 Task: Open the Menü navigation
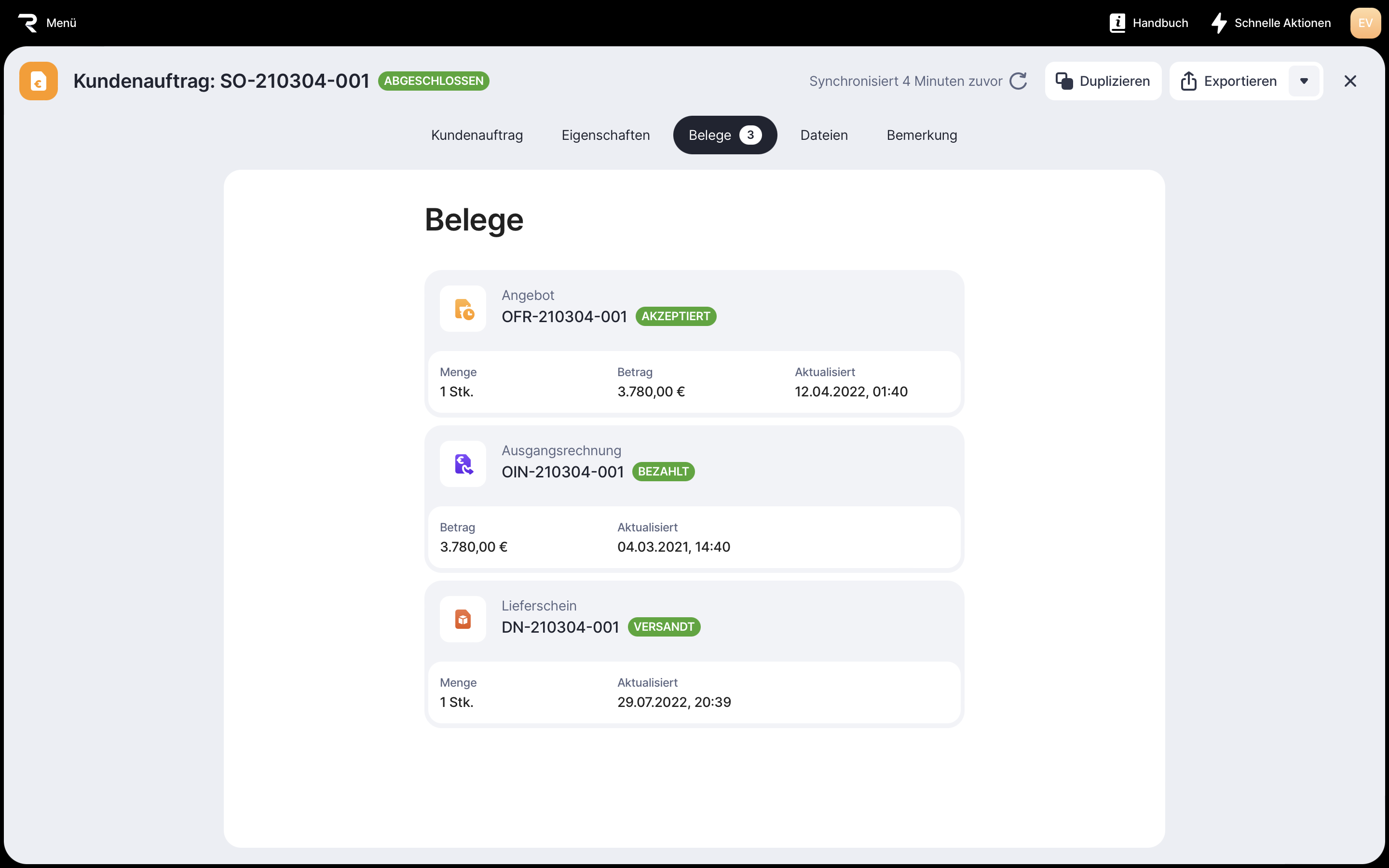click(61, 23)
